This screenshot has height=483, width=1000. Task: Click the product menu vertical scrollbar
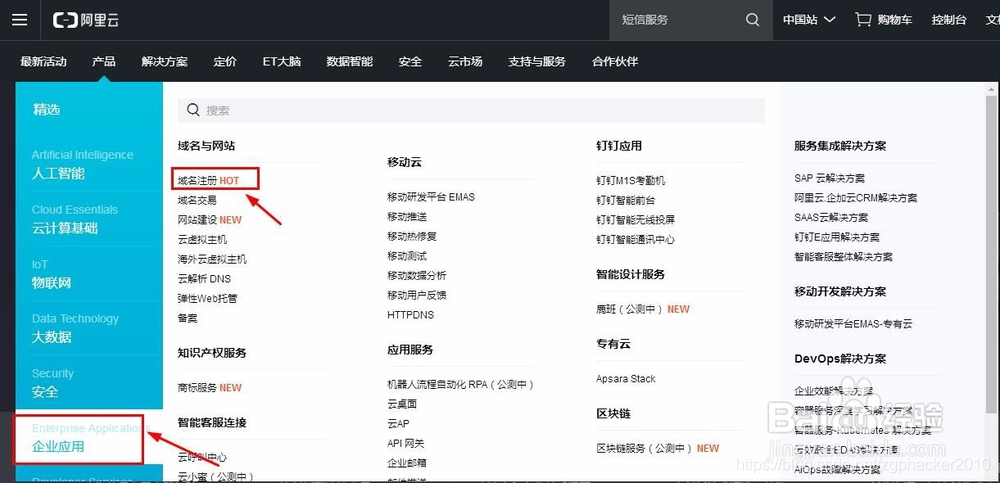pyautogui.click(x=990, y=255)
